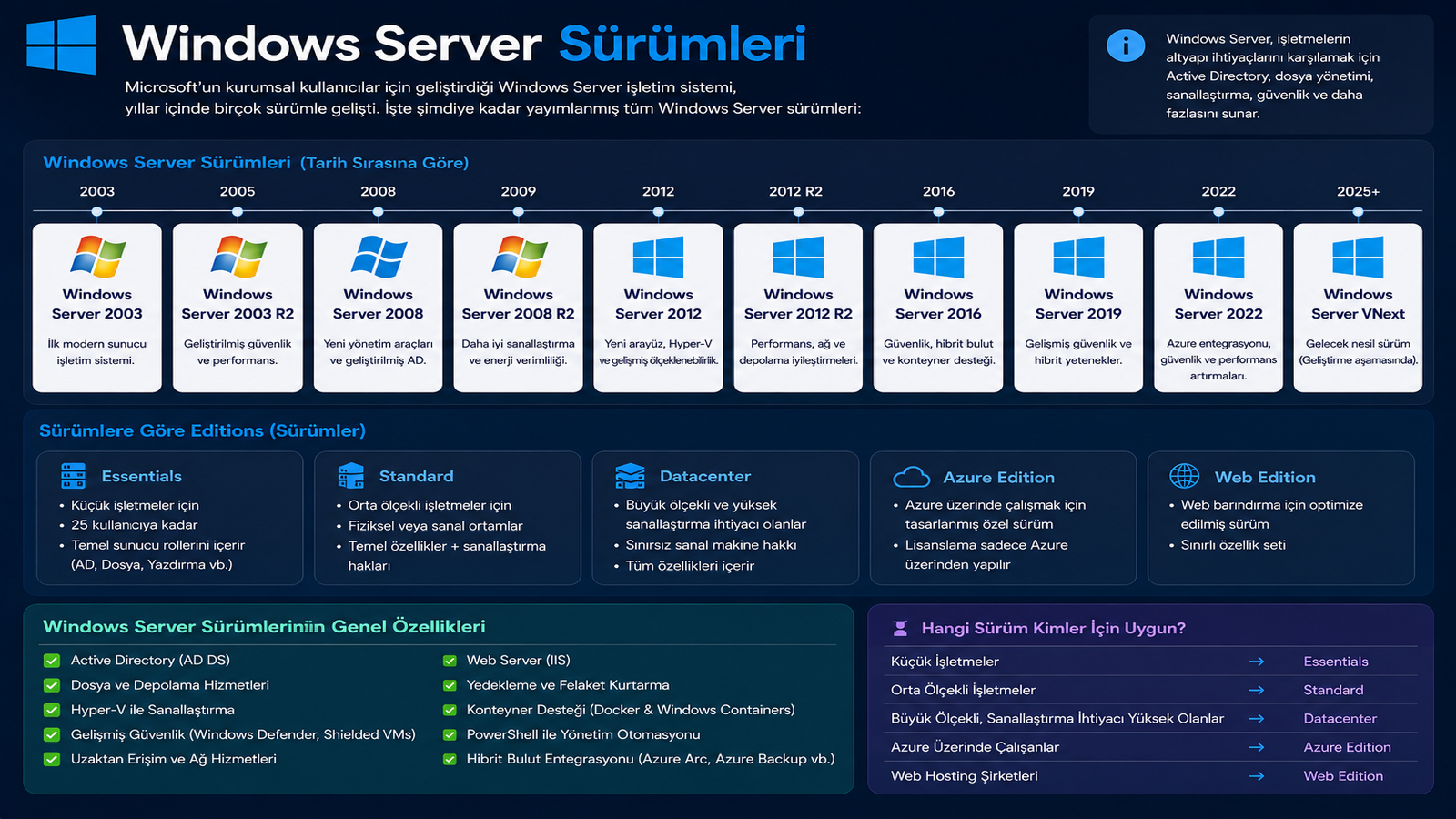The height and width of the screenshot is (819, 1456).
Task: Click the "Hangi Sürüm Kimler İçin Uygun?" heading
Action: [1054, 628]
